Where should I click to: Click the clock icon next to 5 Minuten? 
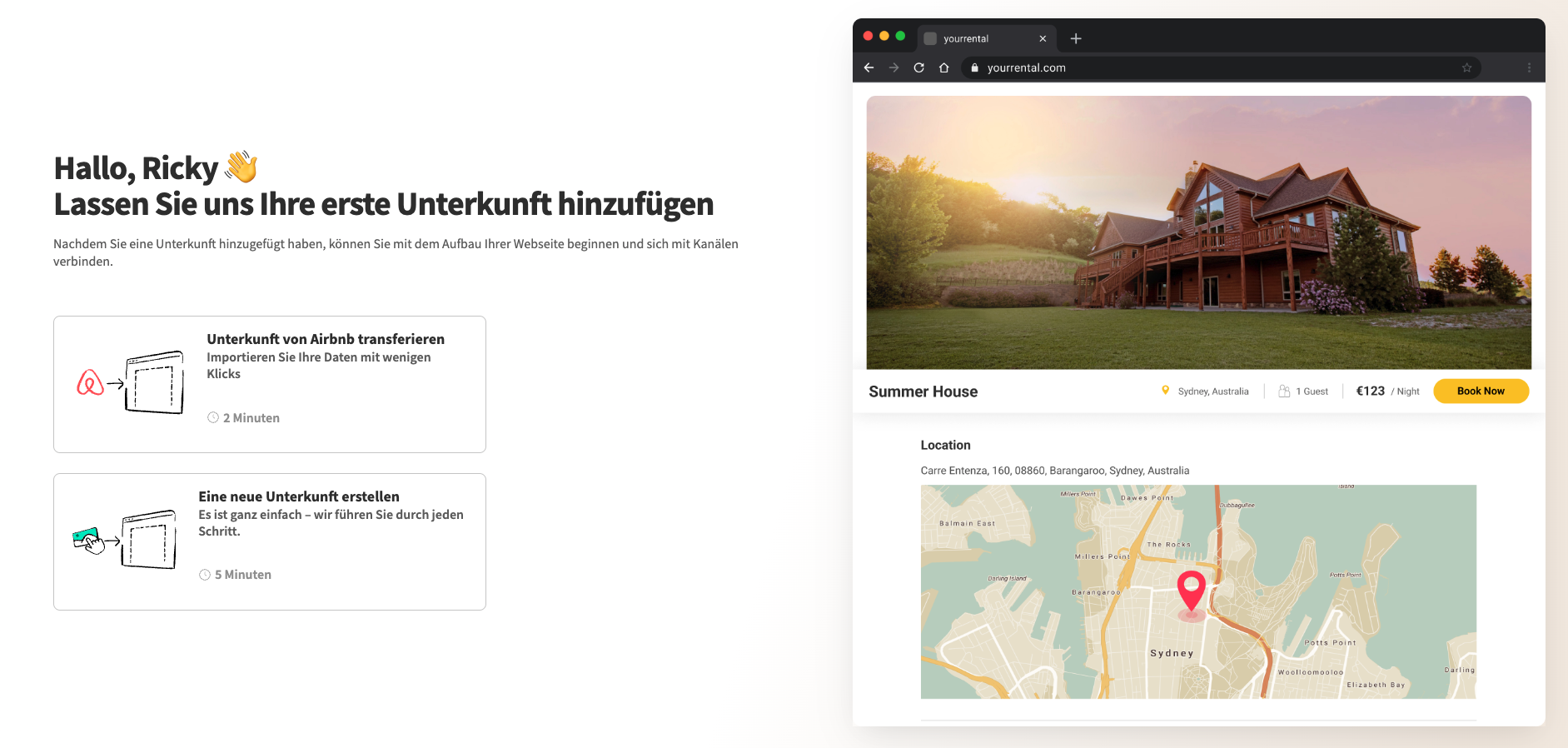click(x=205, y=575)
